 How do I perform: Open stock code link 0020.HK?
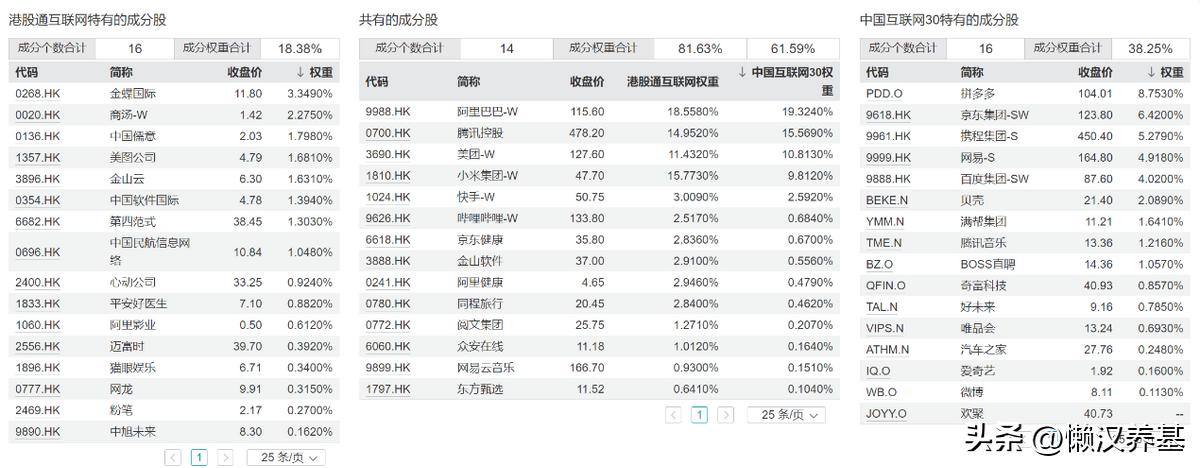[38, 115]
